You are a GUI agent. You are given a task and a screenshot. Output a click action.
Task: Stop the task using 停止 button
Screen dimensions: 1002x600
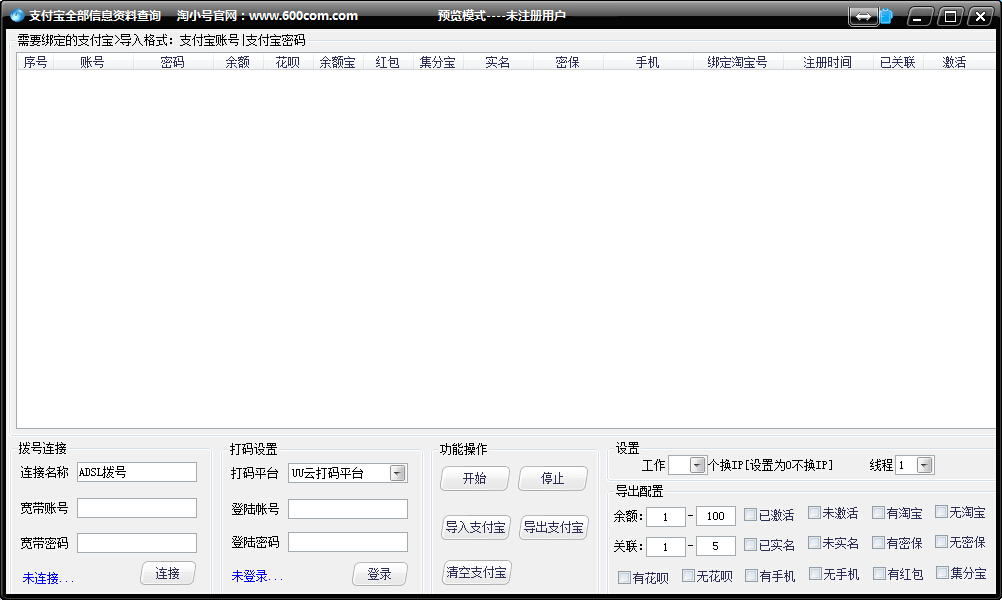tap(553, 479)
